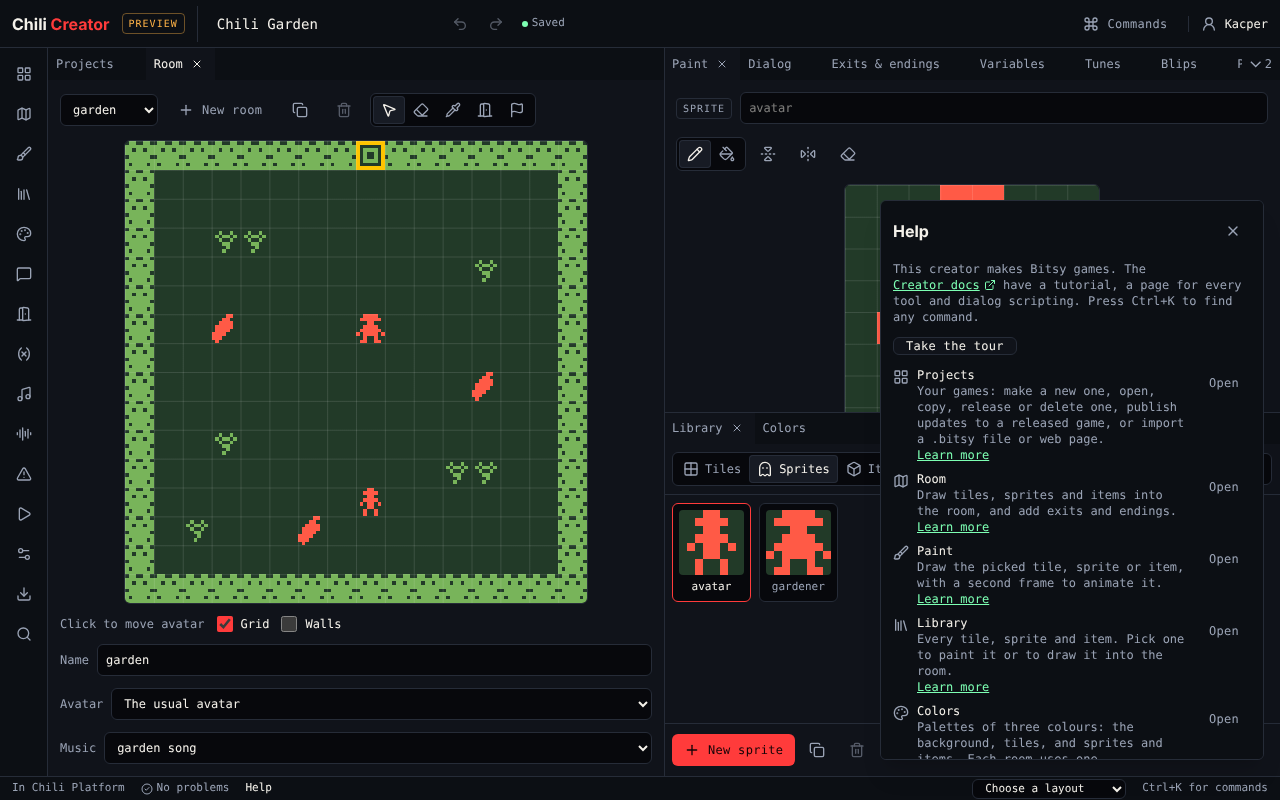Expand the hidden tabs overflow chevron
The height and width of the screenshot is (800, 1280).
point(1260,64)
